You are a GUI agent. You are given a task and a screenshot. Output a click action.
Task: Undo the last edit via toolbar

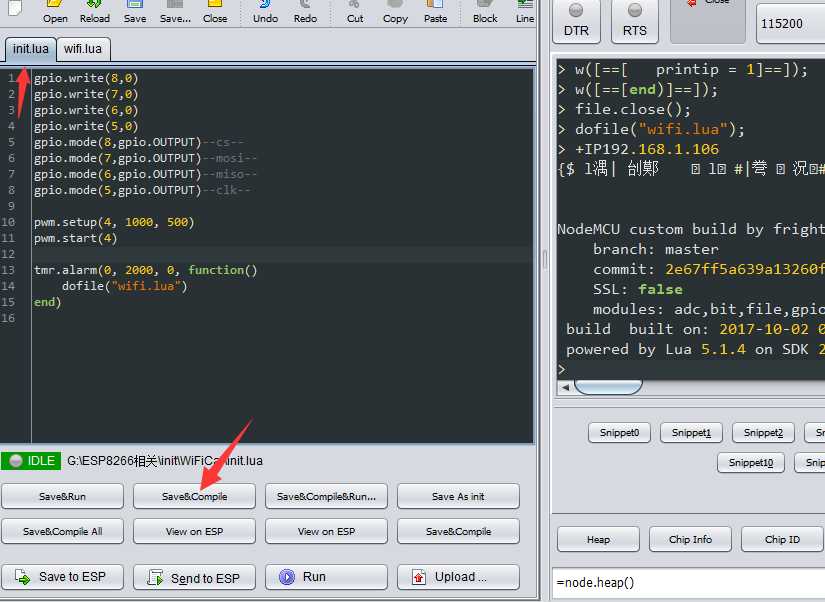(x=265, y=13)
